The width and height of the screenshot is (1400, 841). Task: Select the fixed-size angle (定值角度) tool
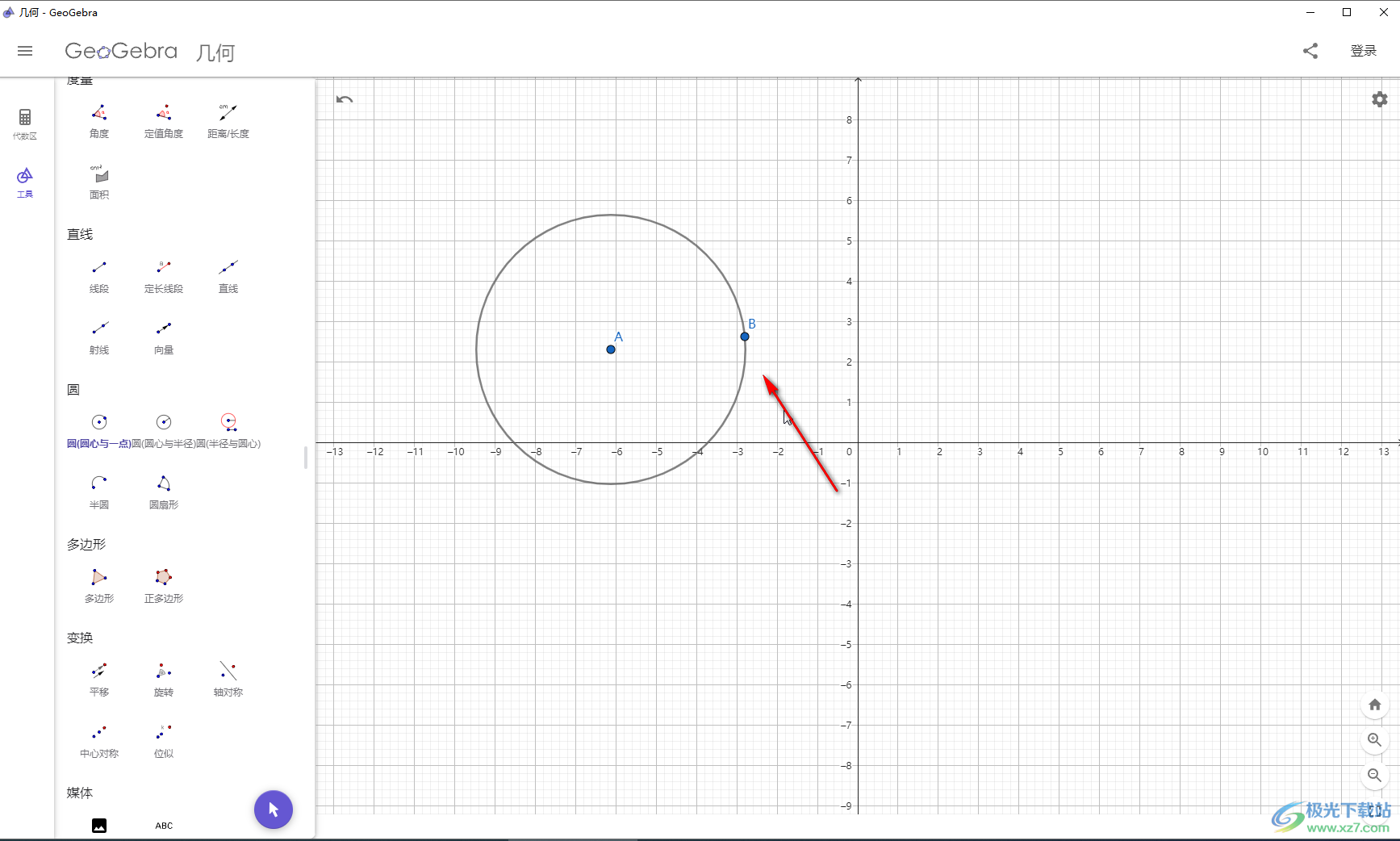point(164,121)
